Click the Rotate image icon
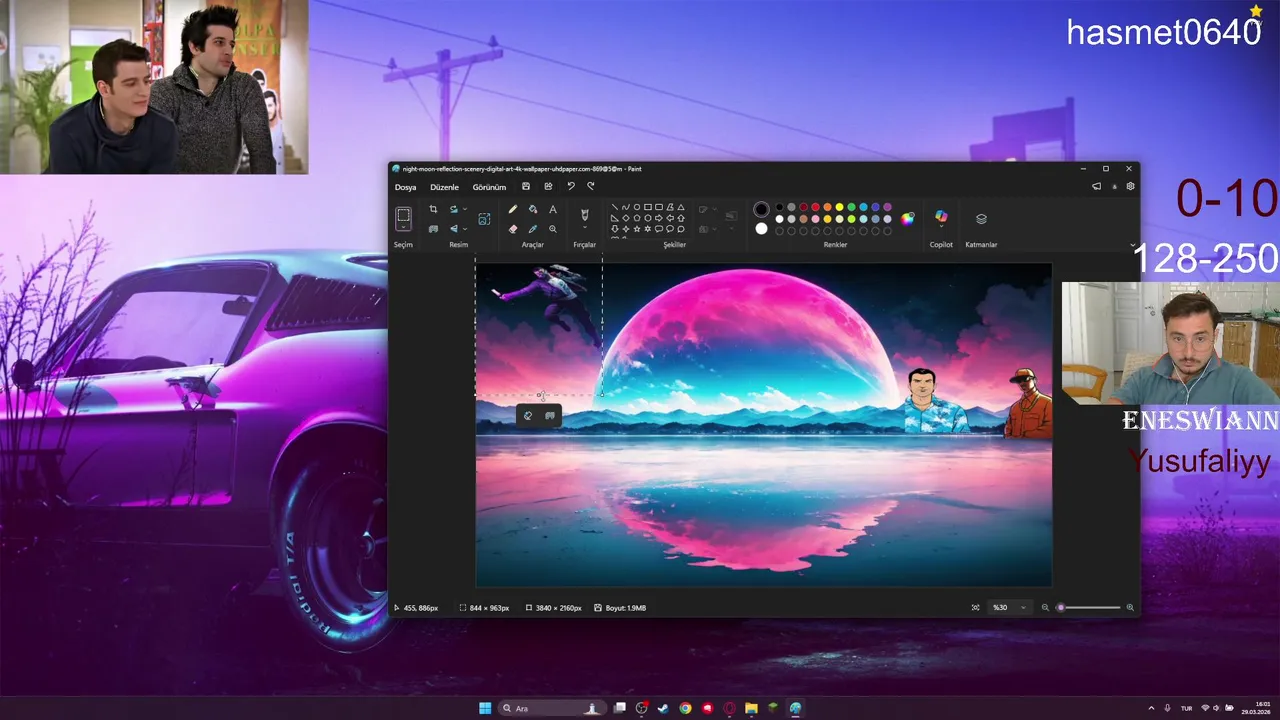This screenshot has height=720, width=1280. click(454, 209)
